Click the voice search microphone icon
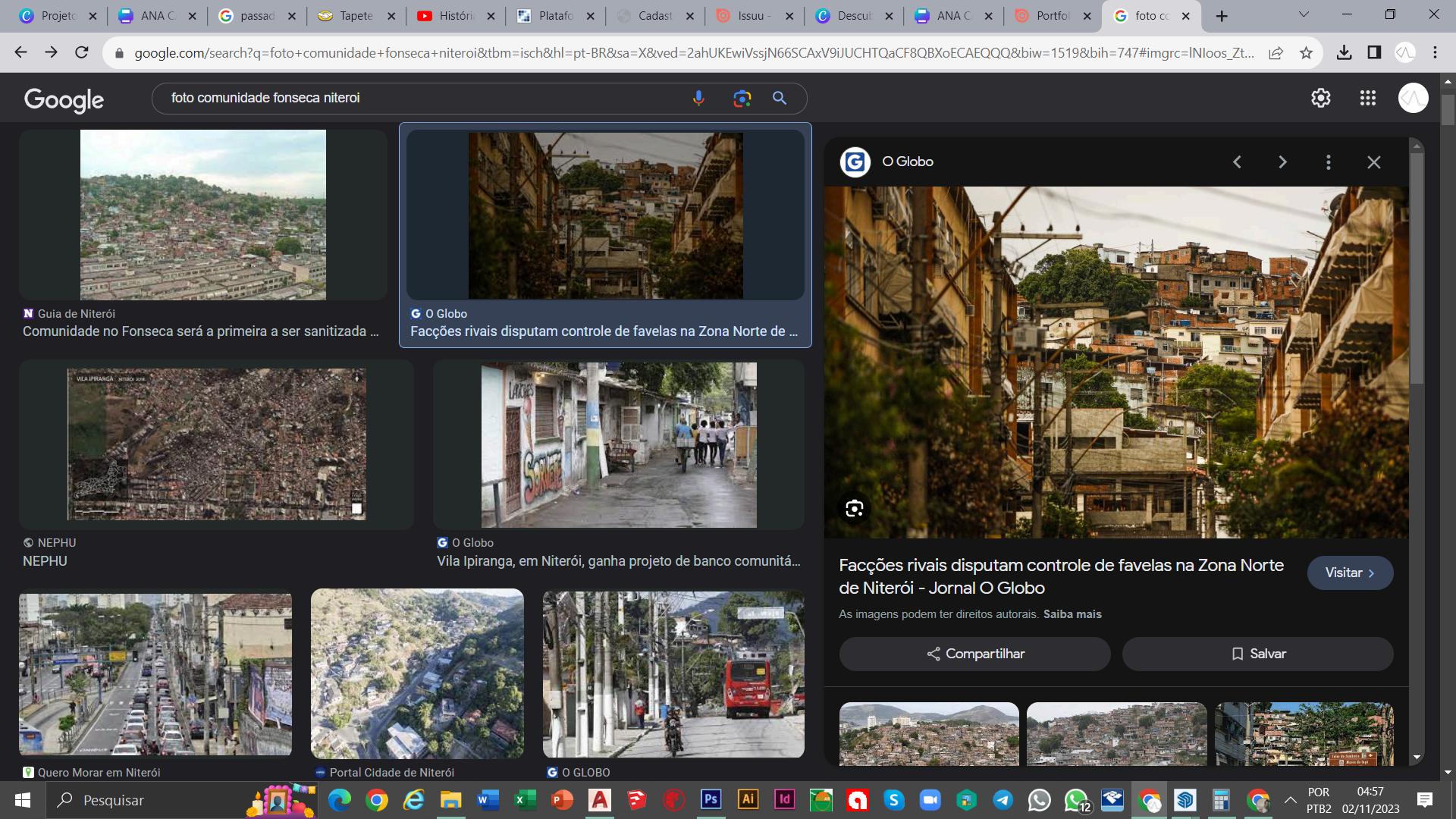This screenshot has height=819, width=1456. [698, 99]
